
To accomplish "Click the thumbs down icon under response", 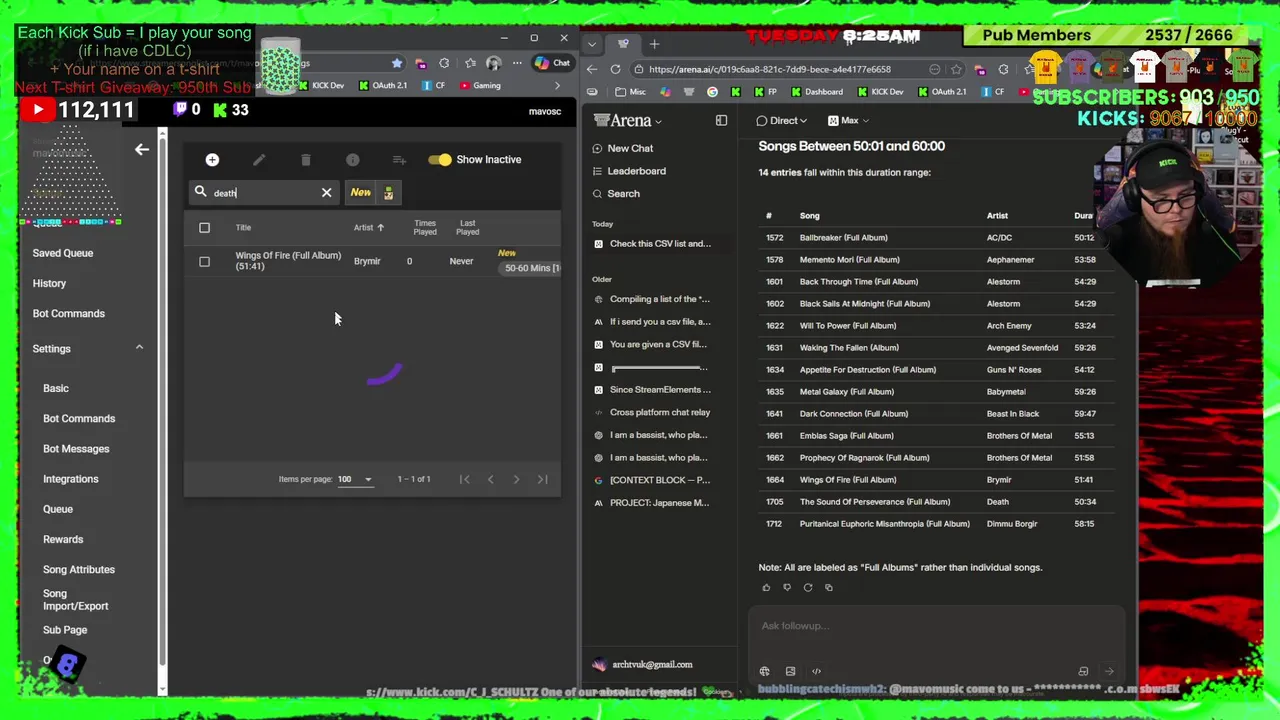I will point(787,588).
